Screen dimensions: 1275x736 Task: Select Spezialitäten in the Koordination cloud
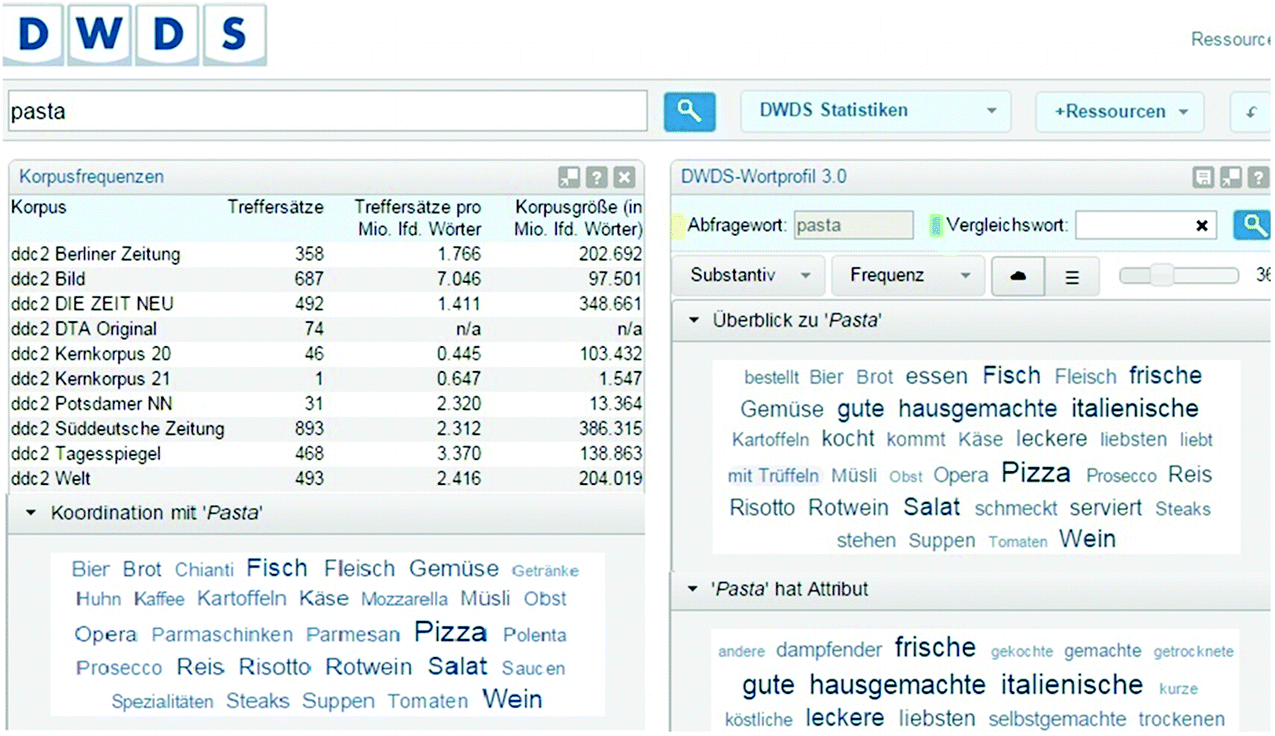coord(162,702)
